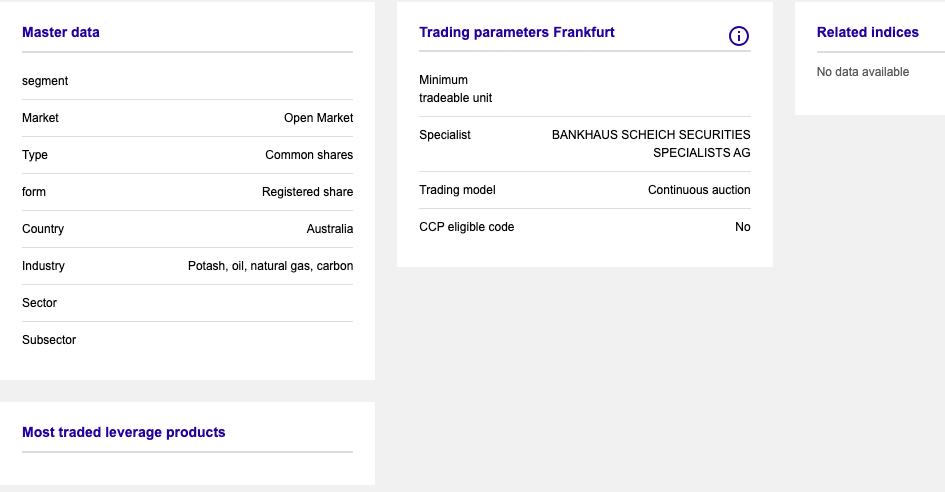Click the Registered share form value
The width and height of the screenshot is (945, 492).
click(307, 192)
